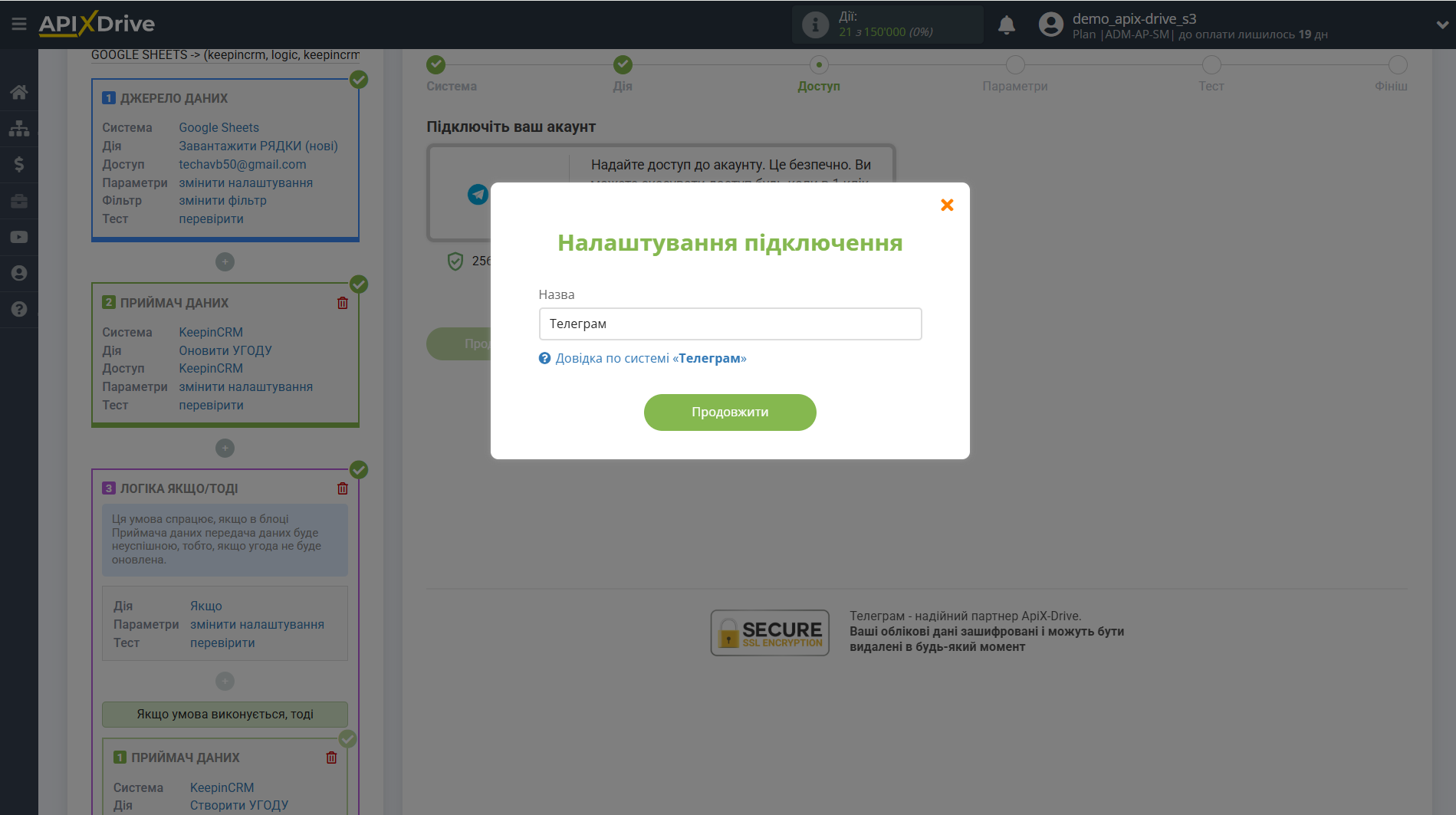Click the Telegram logo icon
1456x815 pixels.
point(478,195)
